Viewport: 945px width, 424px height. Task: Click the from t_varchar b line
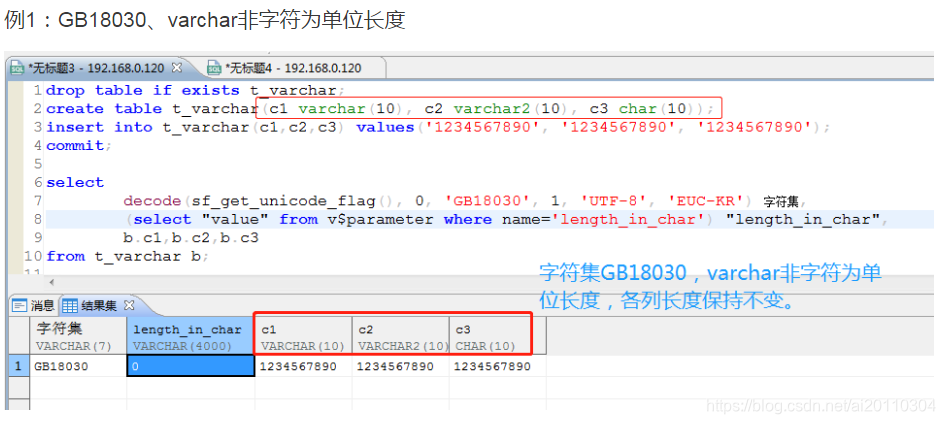(127, 256)
